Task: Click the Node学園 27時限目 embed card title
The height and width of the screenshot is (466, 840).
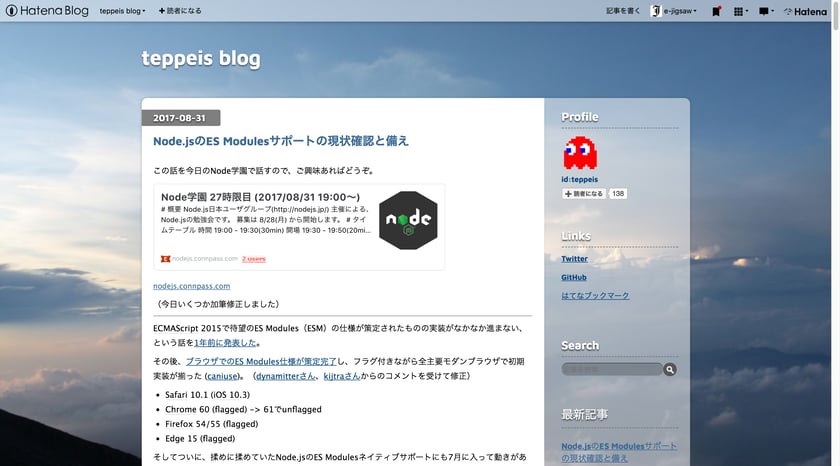Action: coord(260,197)
